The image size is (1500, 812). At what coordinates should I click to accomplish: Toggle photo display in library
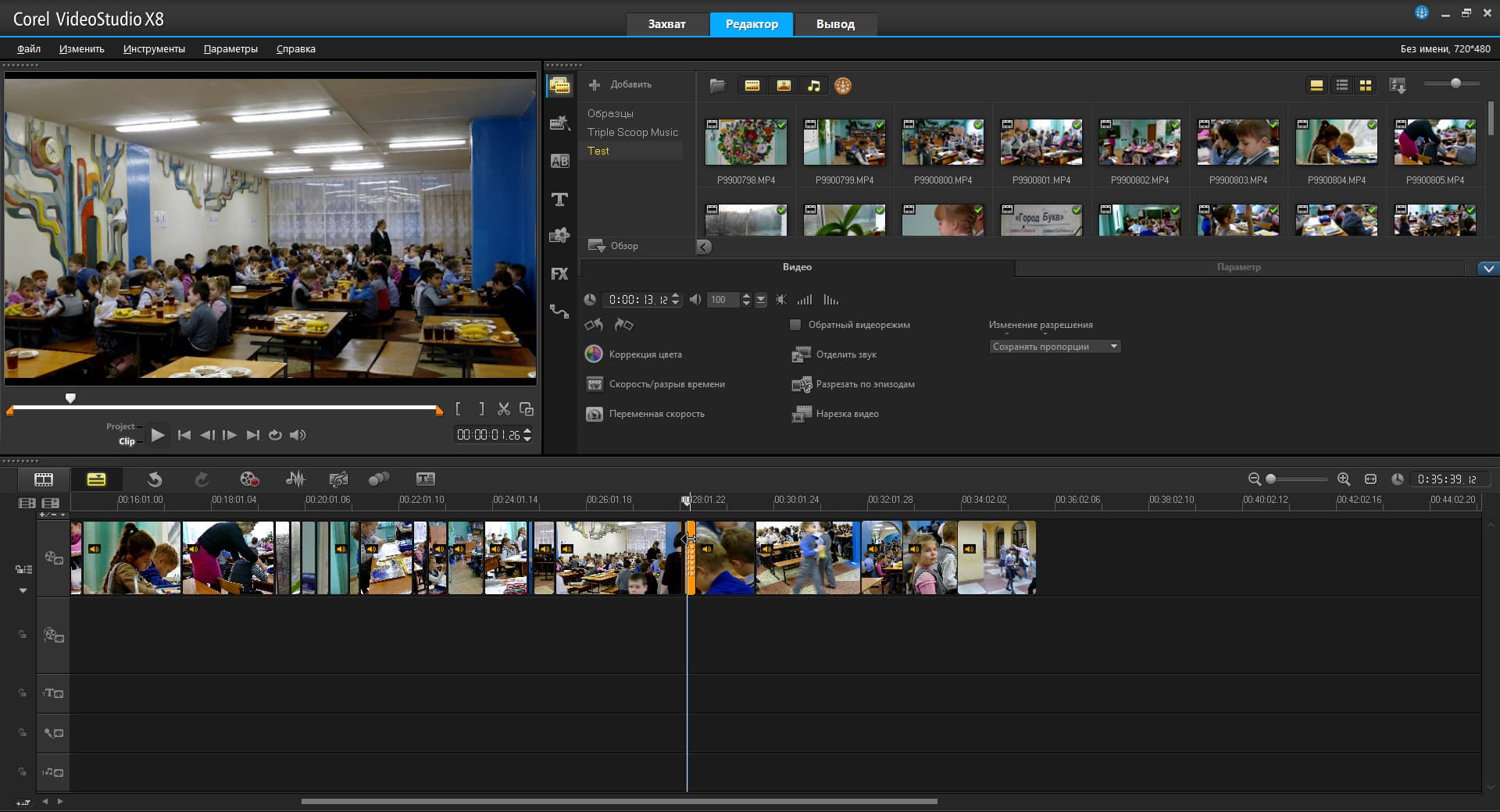click(x=784, y=86)
